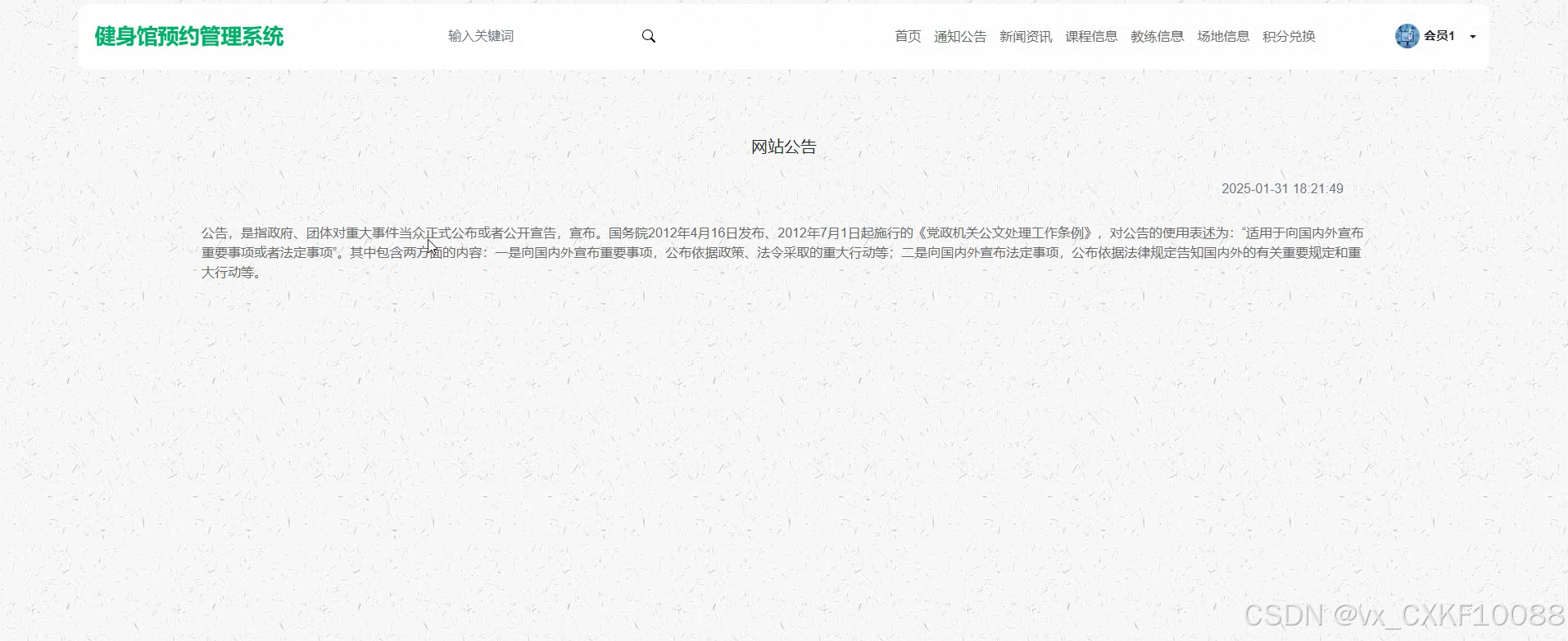Open the 通知公告 menu item

point(960,36)
